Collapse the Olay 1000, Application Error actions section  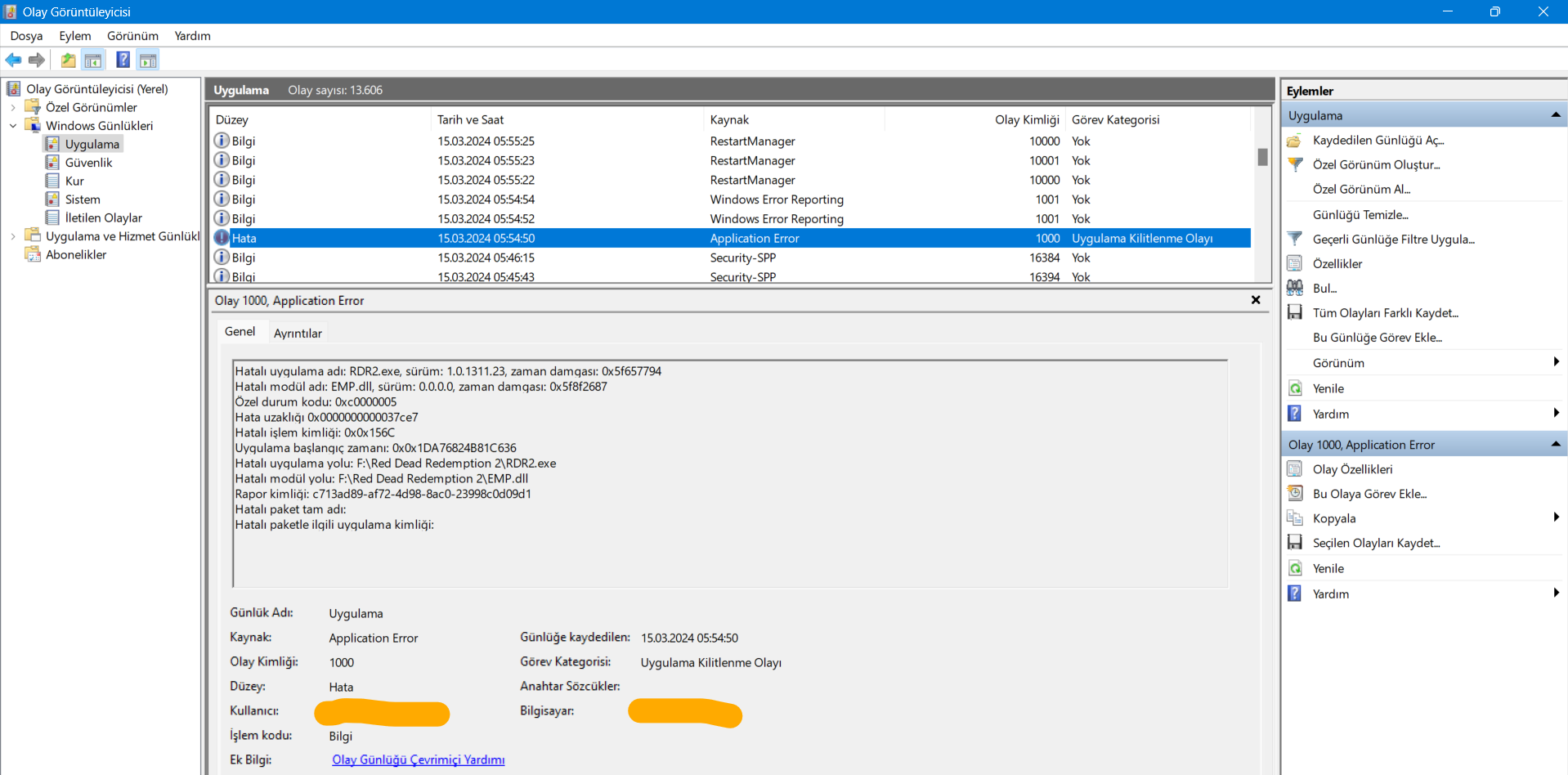click(x=1556, y=445)
